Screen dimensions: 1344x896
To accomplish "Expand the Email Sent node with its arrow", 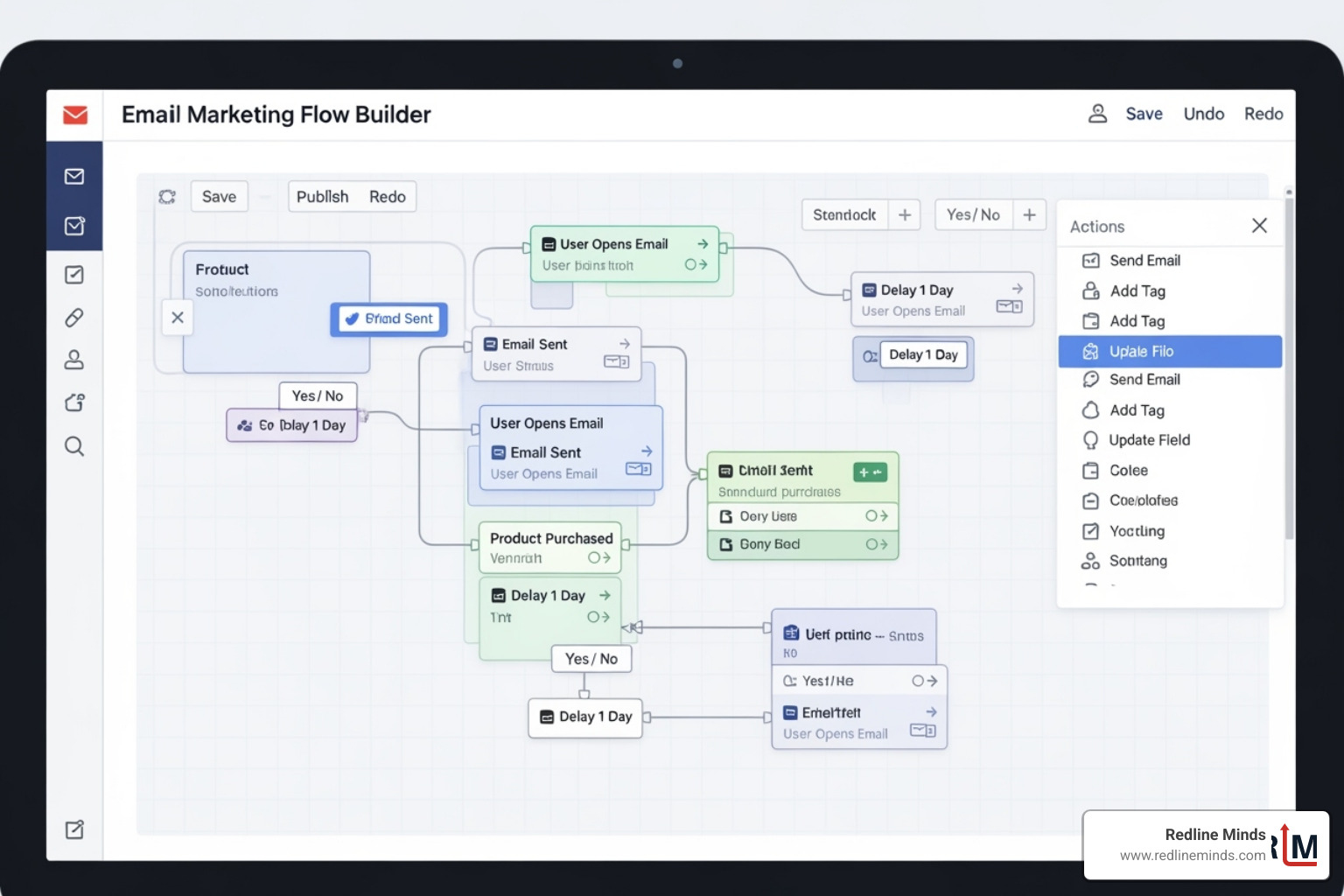I will click(623, 344).
